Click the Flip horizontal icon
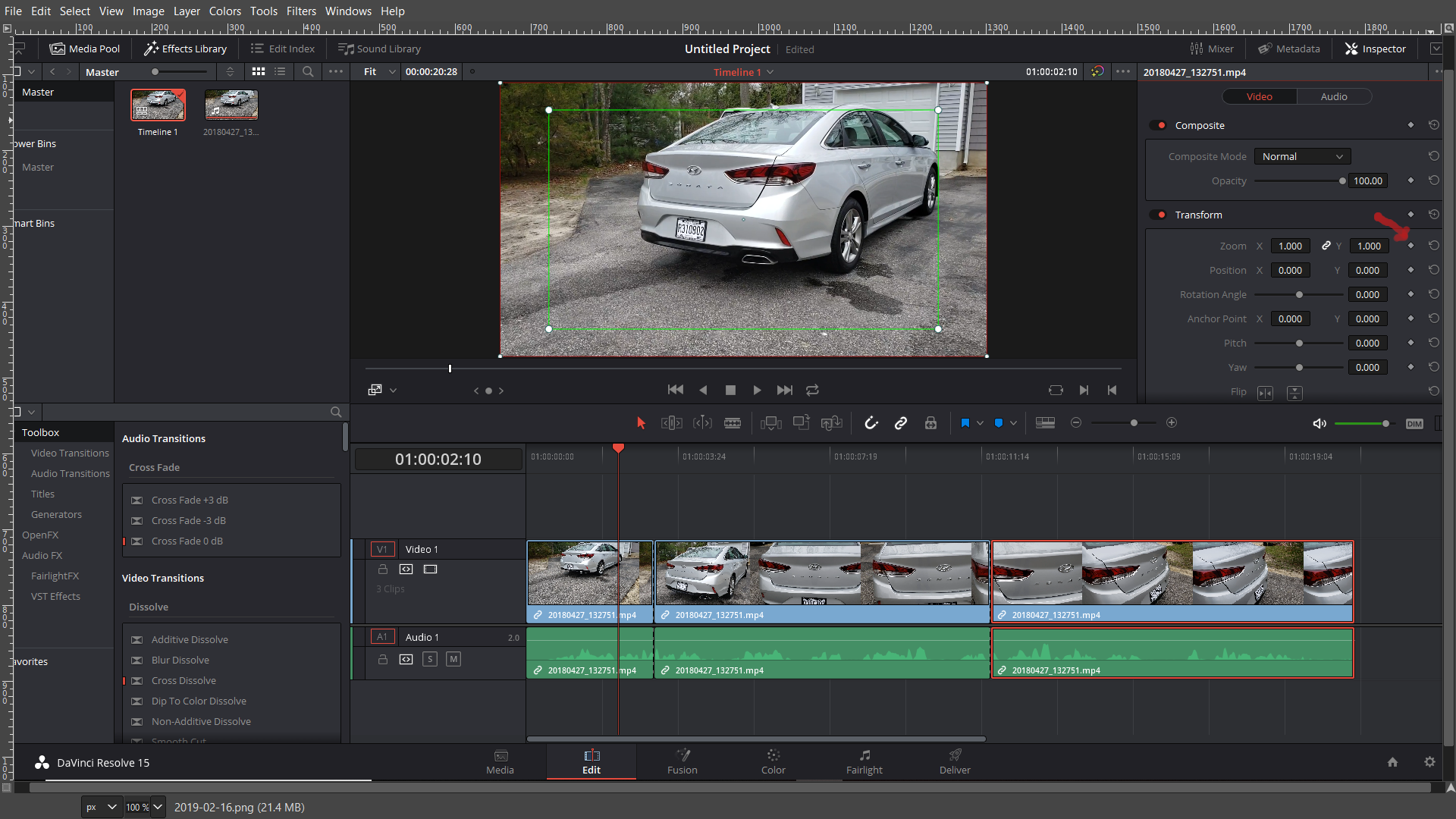Image resolution: width=1456 pixels, height=819 pixels. point(1266,392)
